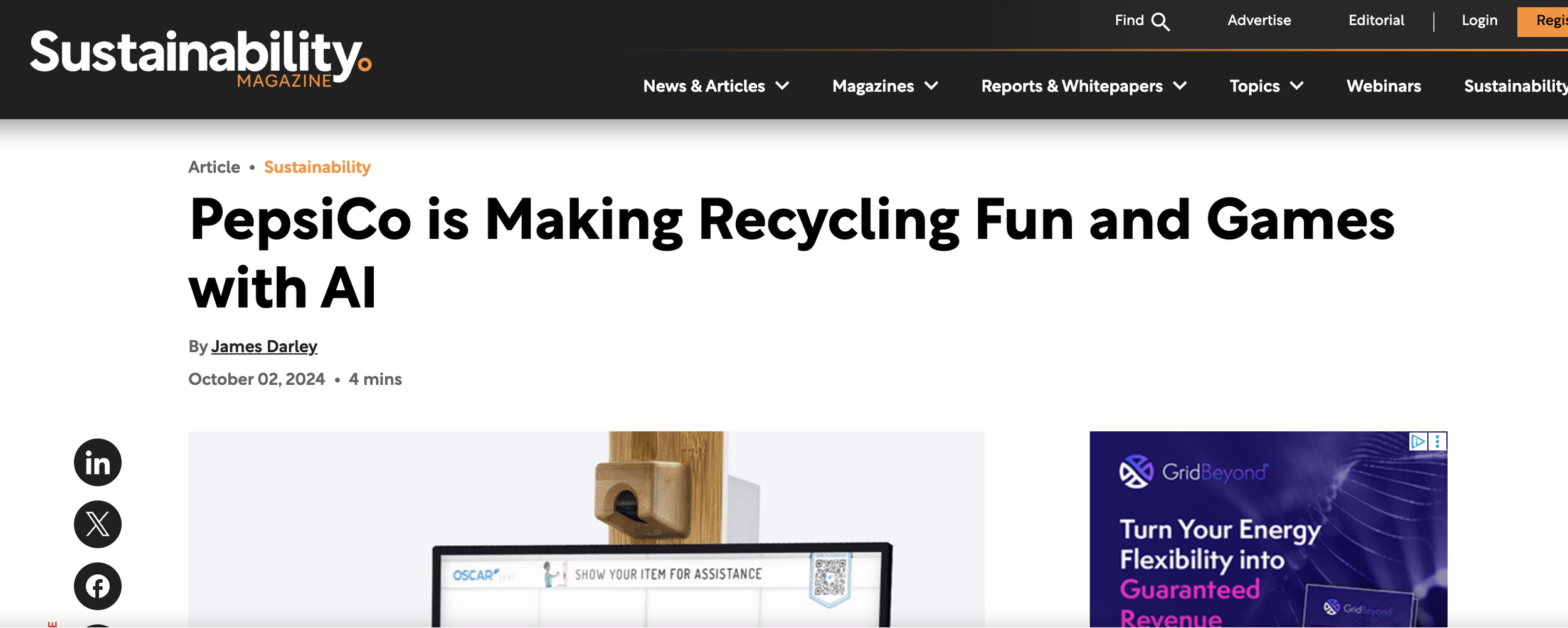Click the date October 02, 2024
Viewport: 1568px width, 628px height.
click(257, 379)
